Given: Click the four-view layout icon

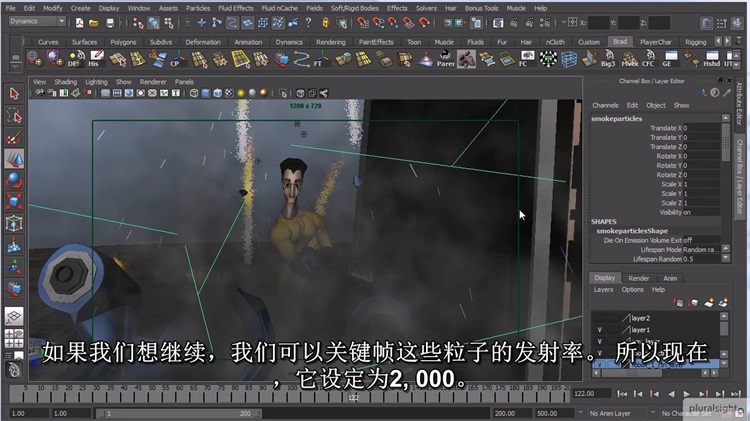Looking at the screenshot, I should click(14, 338).
